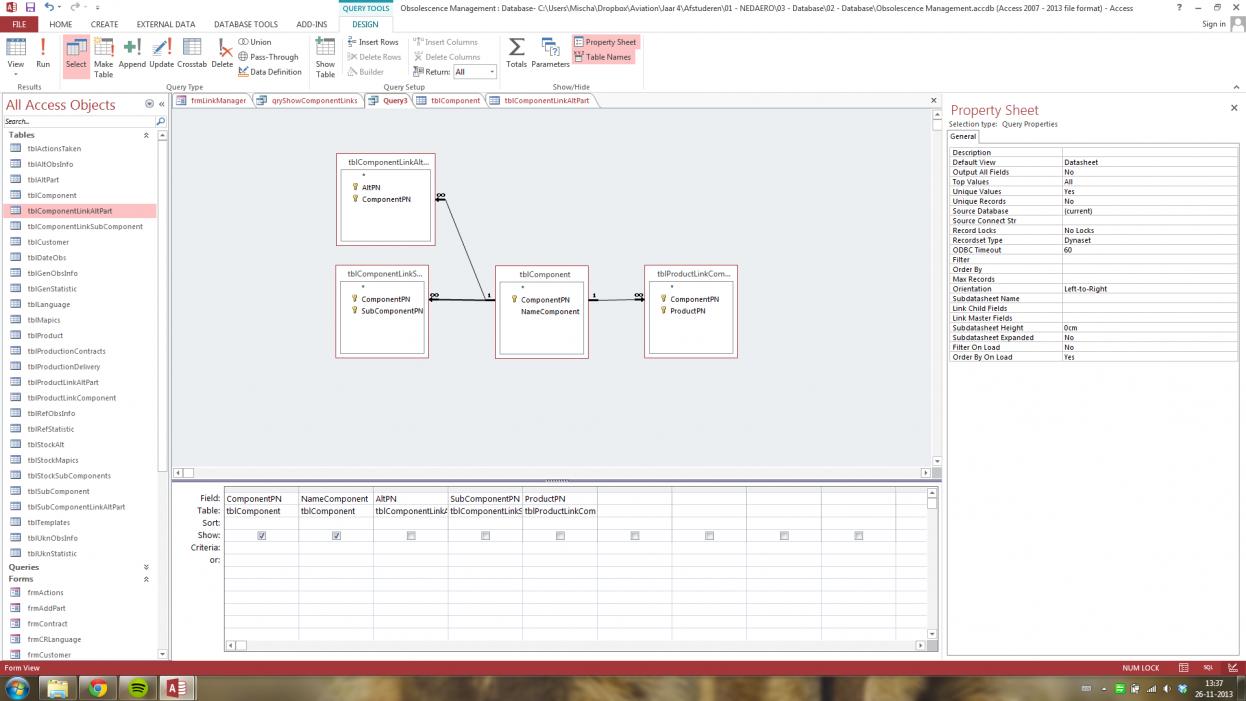Uncheck Show box for ComponentPN column
1246x701 pixels.
click(262, 536)
